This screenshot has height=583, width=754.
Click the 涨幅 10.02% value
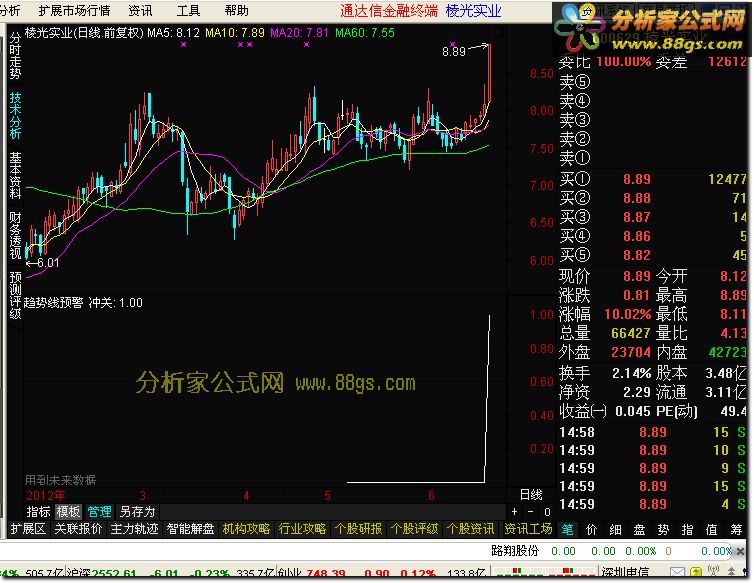628,314
